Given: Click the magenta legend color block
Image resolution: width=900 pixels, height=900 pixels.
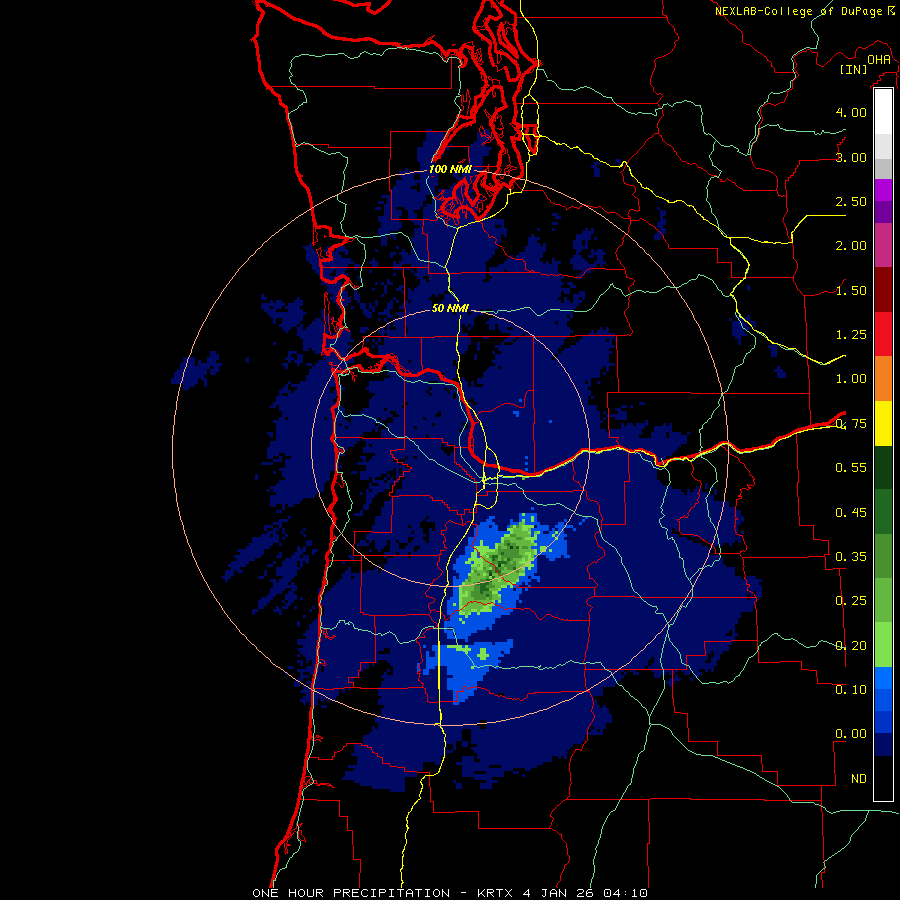Looking at the screenshot, I should coord(883,190).
